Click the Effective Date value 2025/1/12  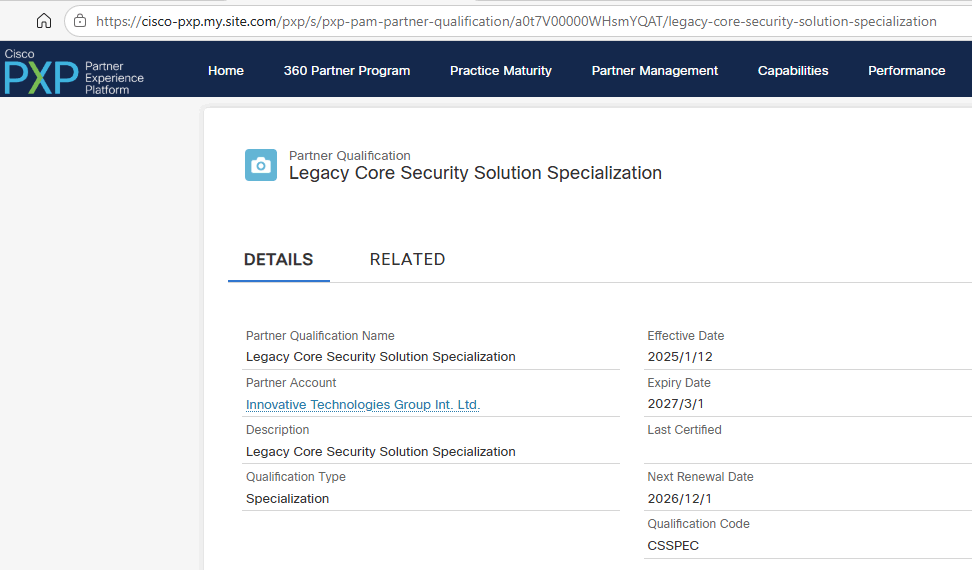pos(680,357)
